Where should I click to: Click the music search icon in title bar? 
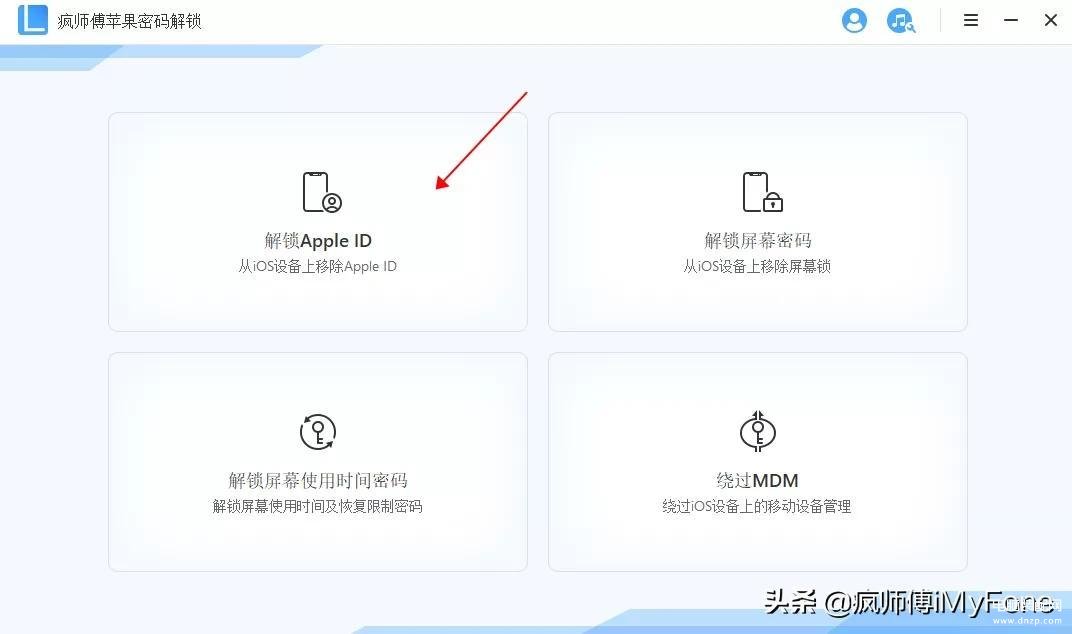900,21
